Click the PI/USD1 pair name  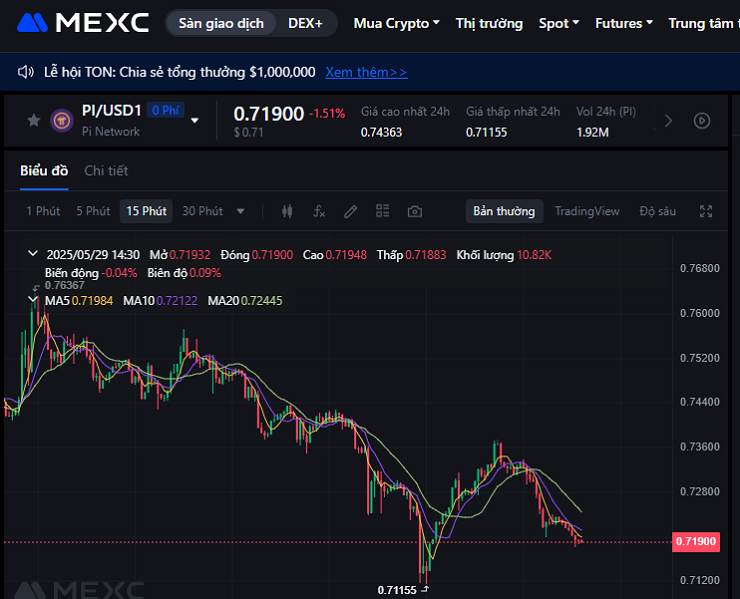coord(112,110)
